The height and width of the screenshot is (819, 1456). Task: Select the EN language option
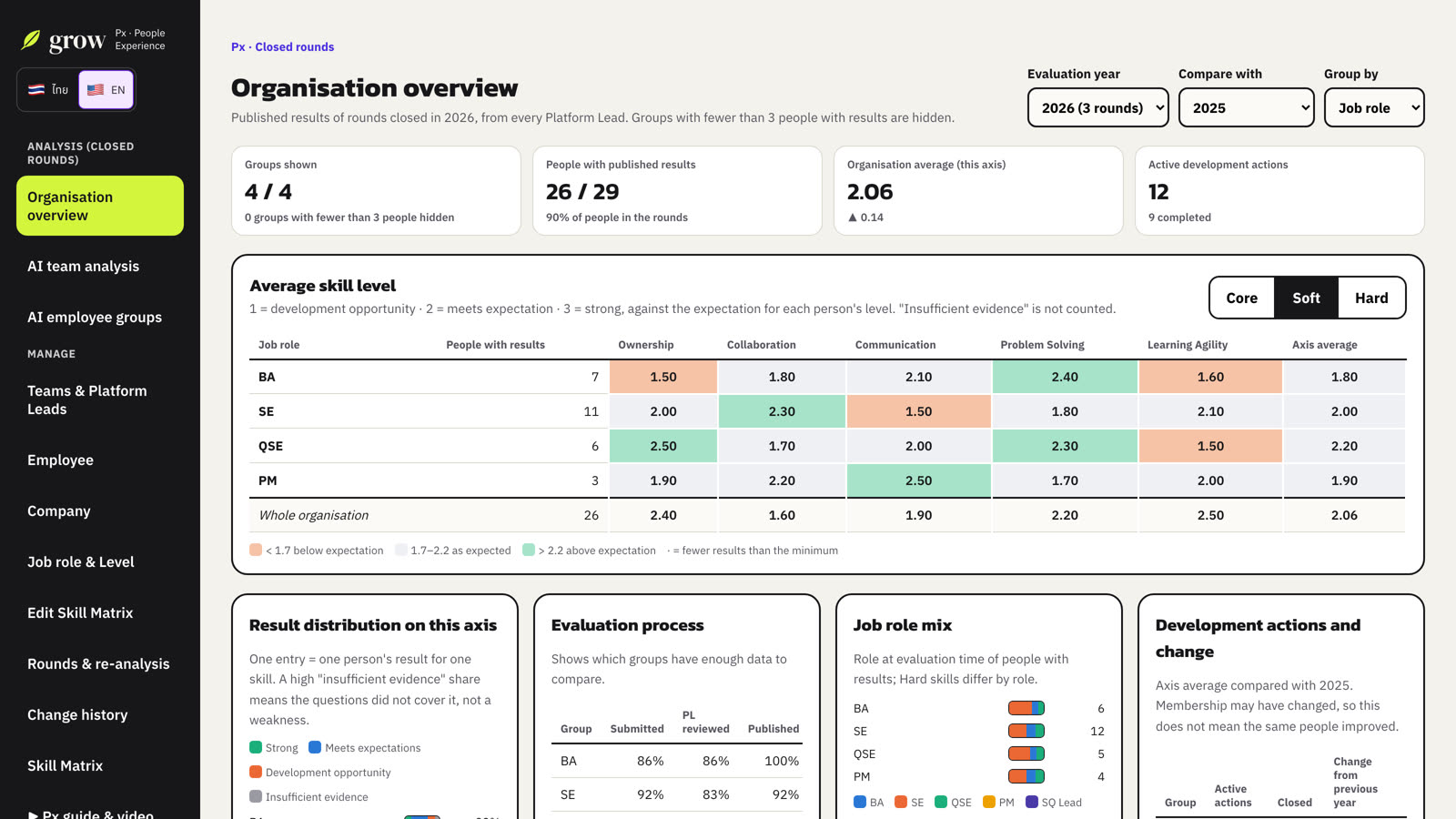point(106,90)
